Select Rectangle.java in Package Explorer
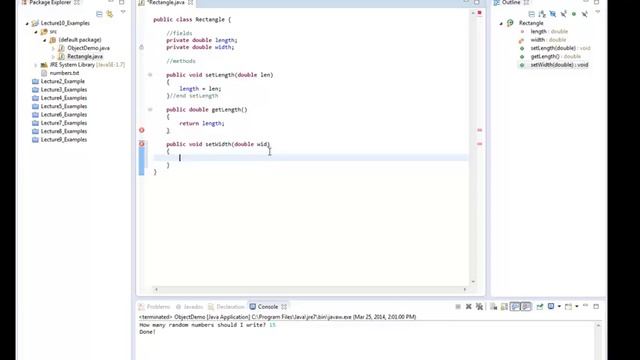Viewport: 640px width, 360px height. (85, 56)
